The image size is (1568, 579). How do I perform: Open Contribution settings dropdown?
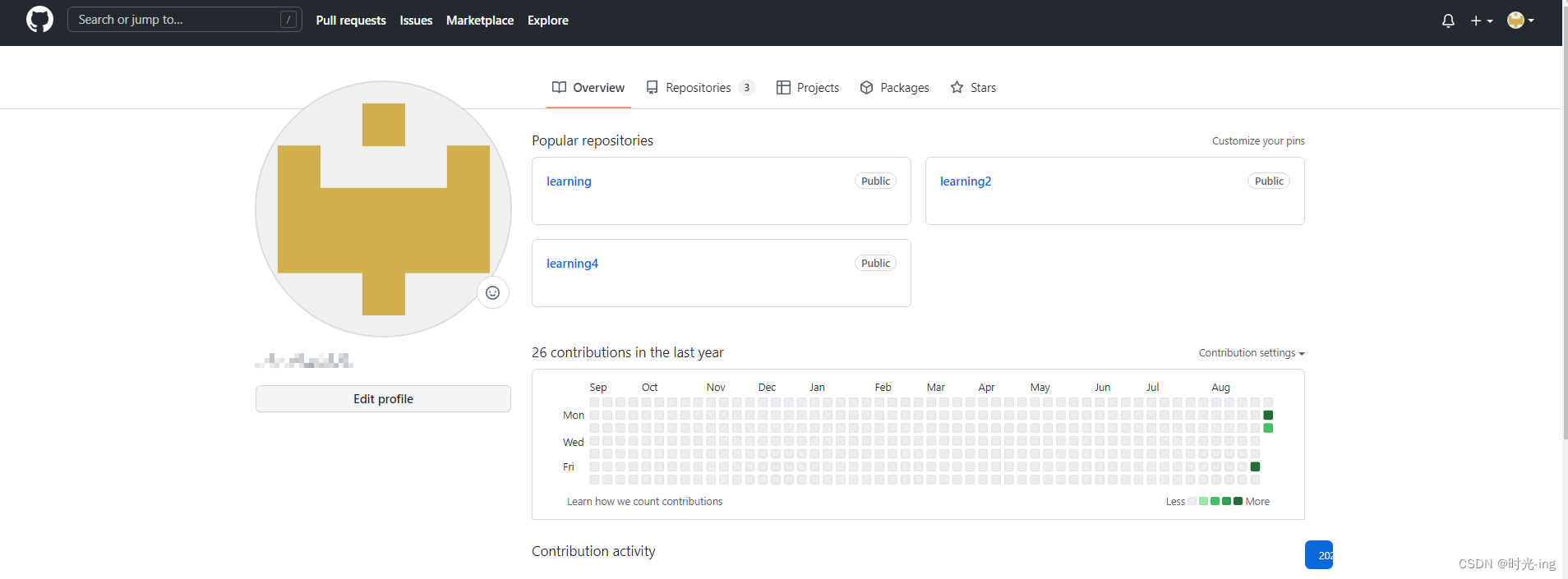(1252, 353)
